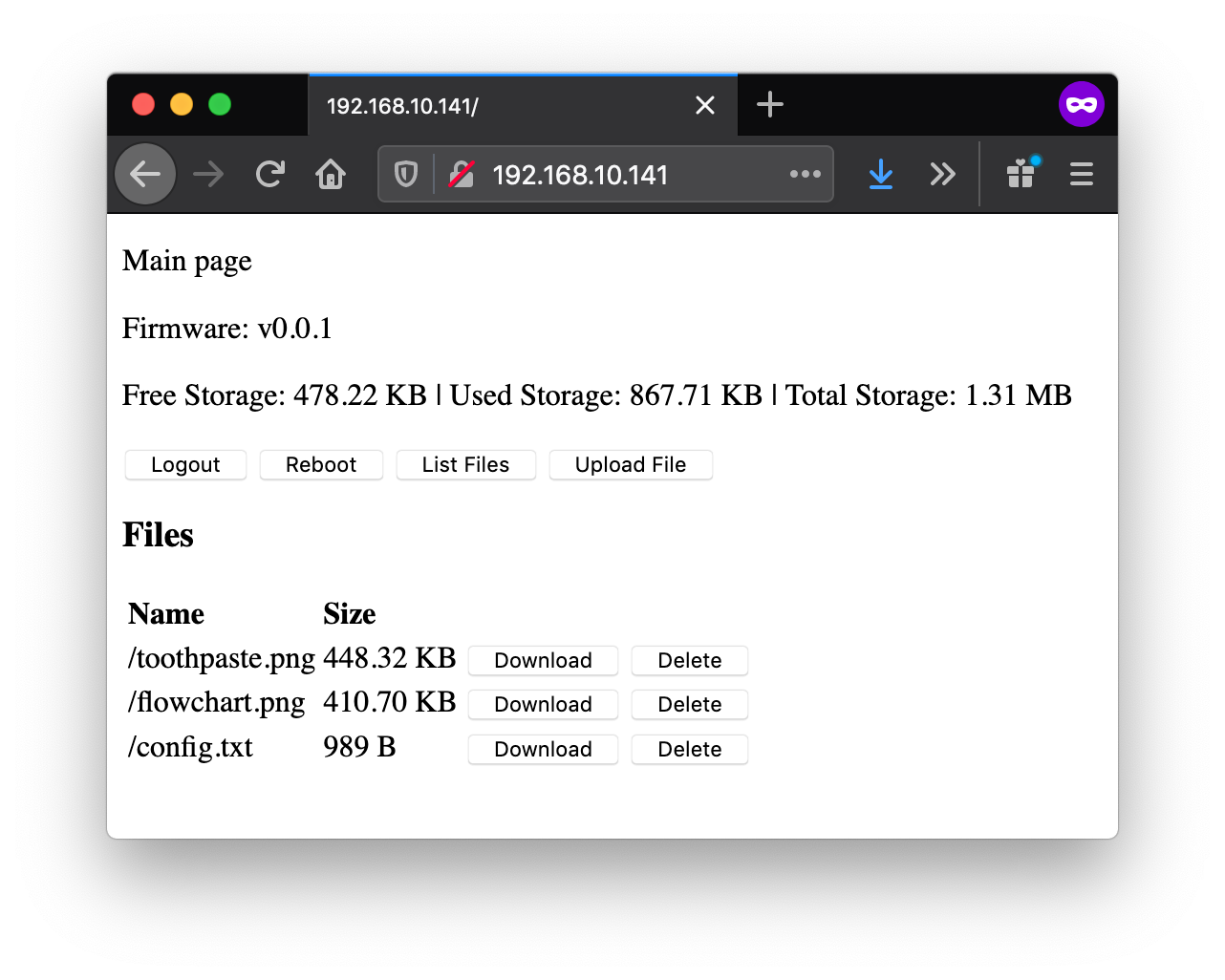Click the Name column header

coord(166,614)
